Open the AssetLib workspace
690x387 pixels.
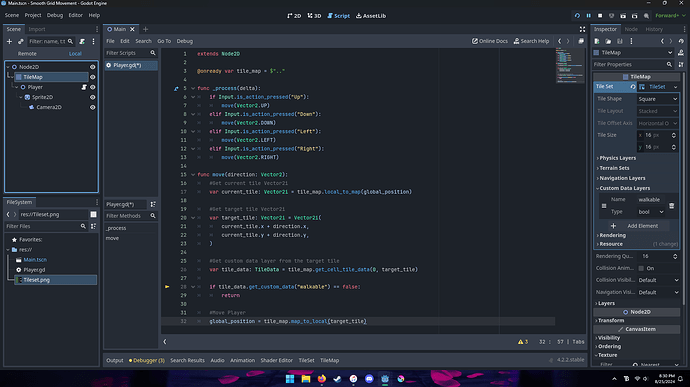point(371,15)
